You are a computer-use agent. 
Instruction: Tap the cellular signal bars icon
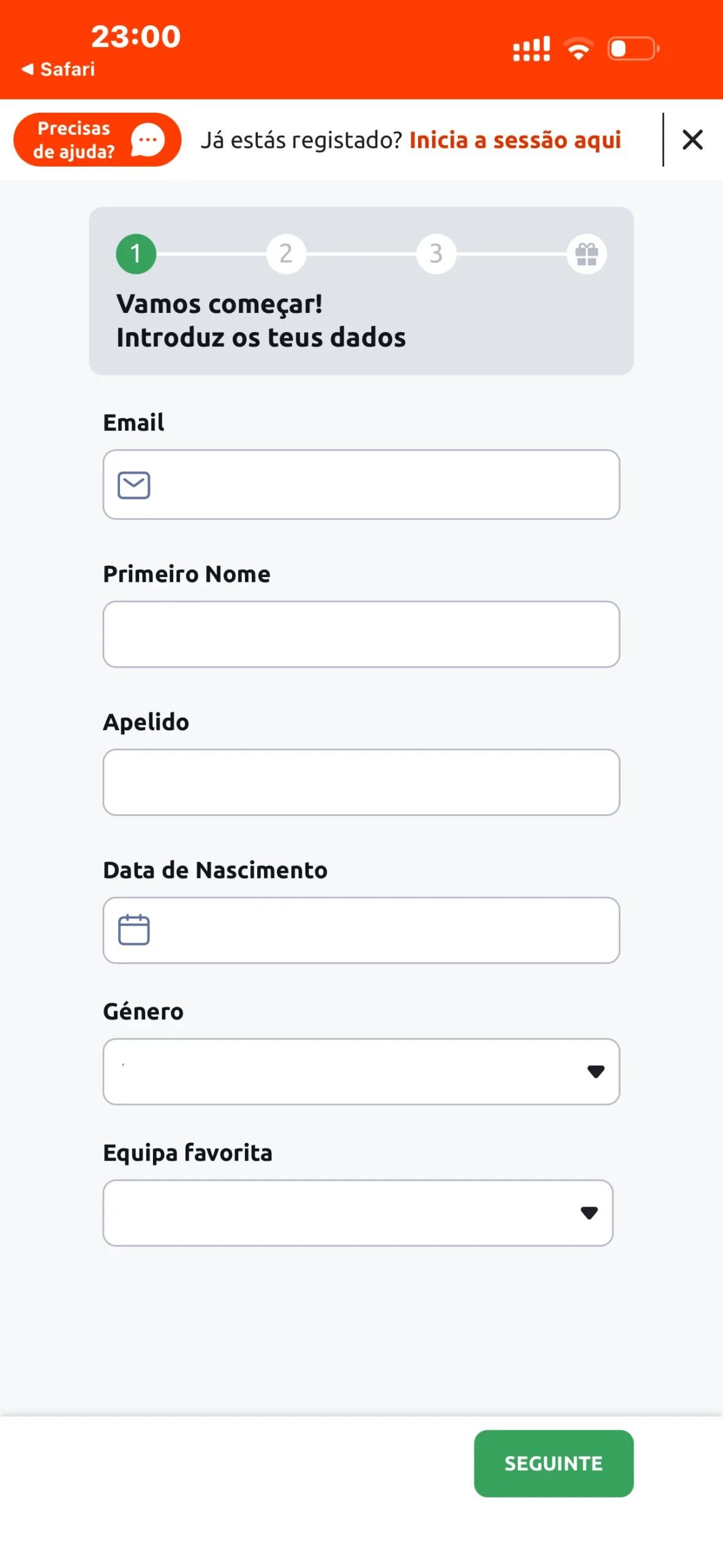coord(531,49)
